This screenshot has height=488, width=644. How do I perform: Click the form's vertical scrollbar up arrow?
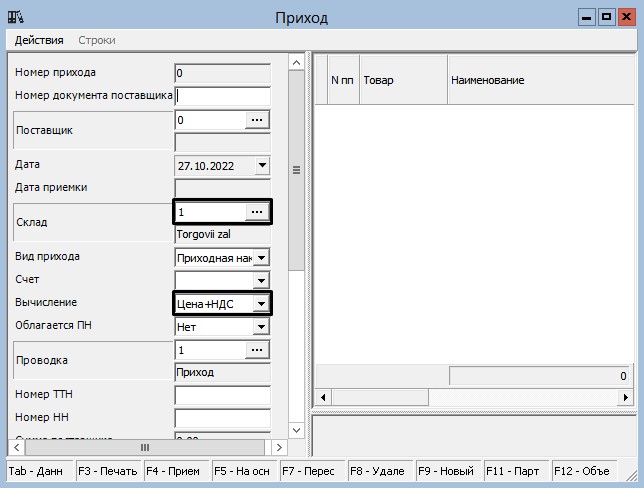click(x=296, y=63)
